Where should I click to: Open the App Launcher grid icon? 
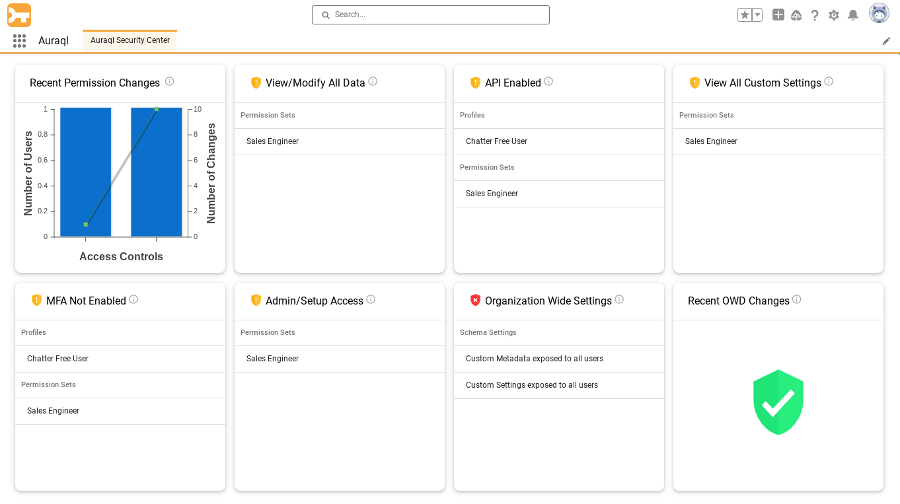pos(19,41)
